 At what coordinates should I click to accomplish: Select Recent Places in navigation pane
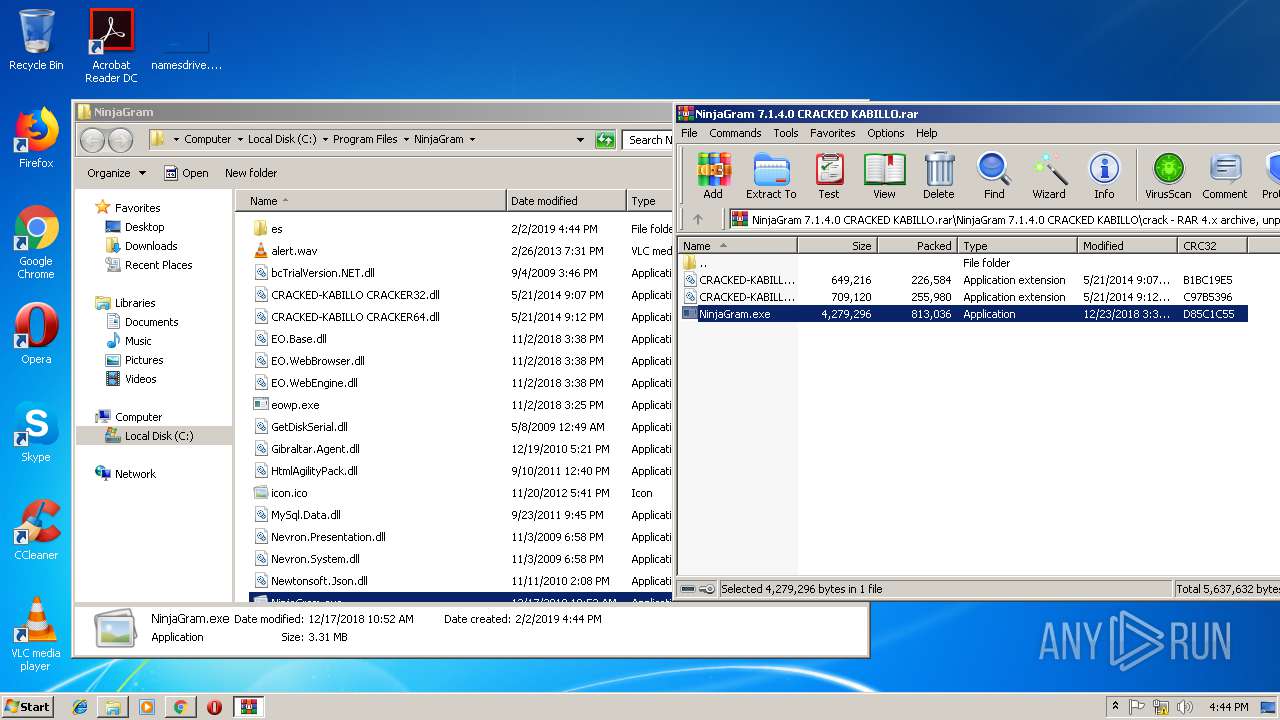point(158,265)
